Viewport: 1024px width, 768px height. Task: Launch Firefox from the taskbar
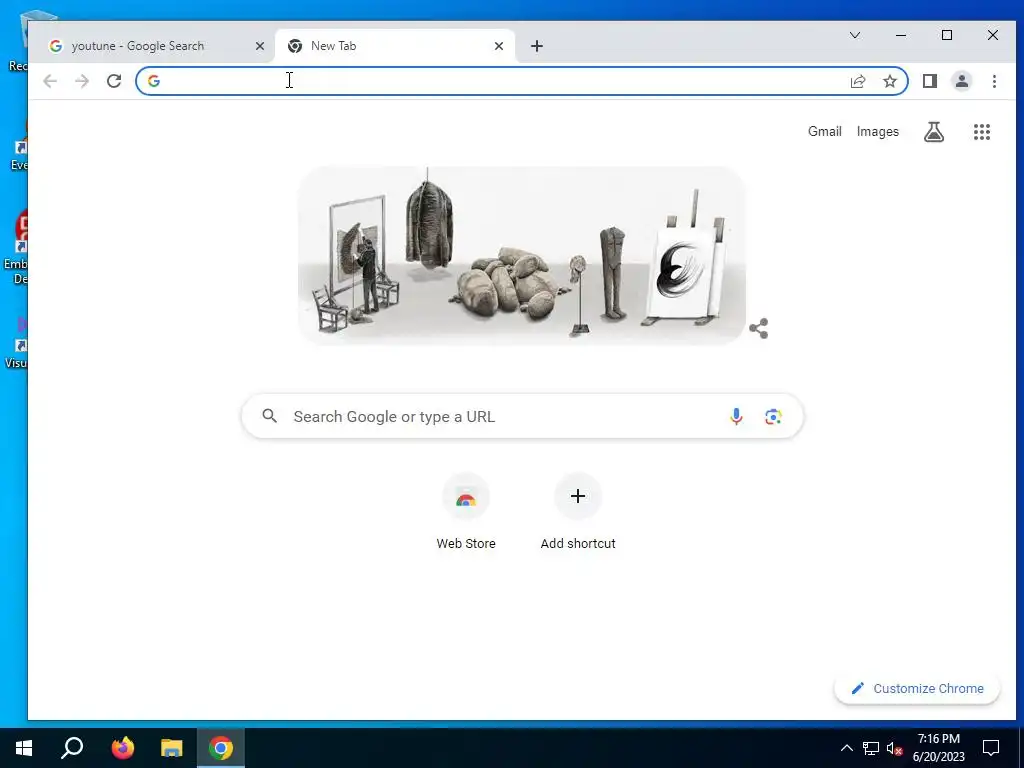tap(122, 748)
